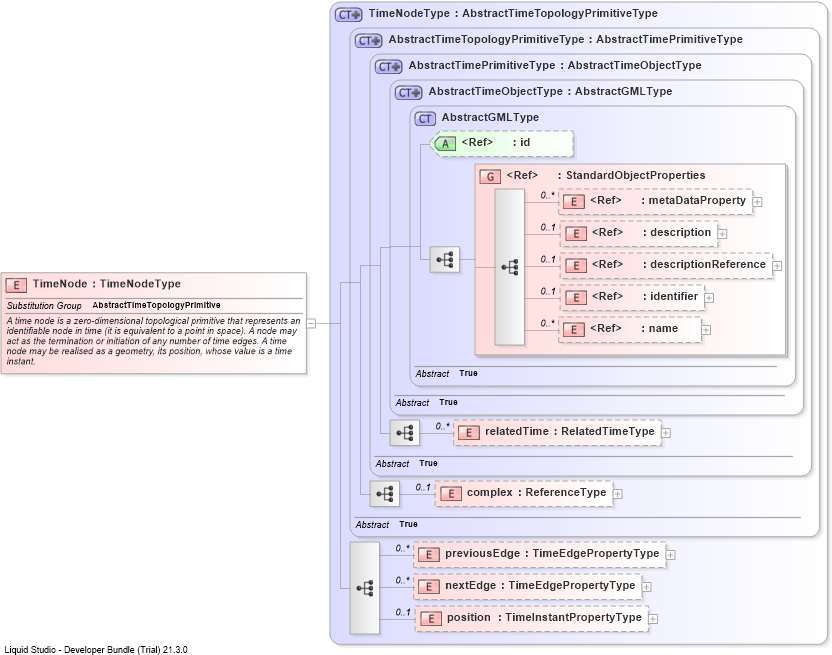Expand the previousEdge element
Image resolution: width=832 pixels, height=655 pixels.
coord(671,555)
